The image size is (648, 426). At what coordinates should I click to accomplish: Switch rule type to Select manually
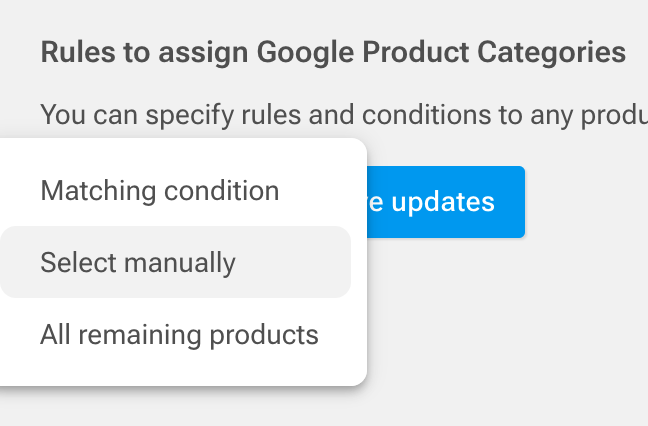point(138,262)
